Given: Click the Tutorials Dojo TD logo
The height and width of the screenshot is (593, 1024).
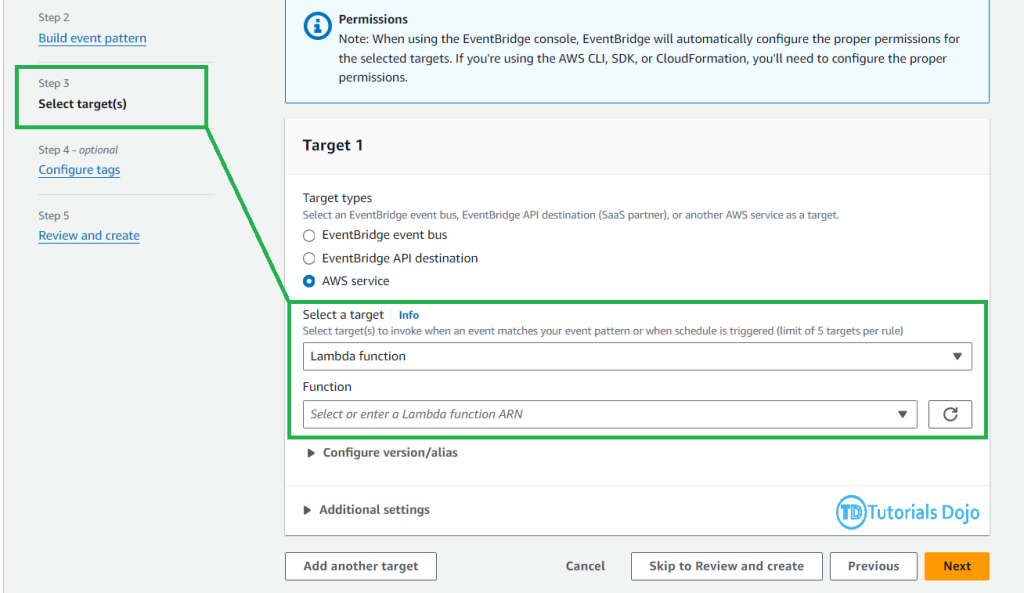Looking at the screenshot, I should (x=852, y=512).
